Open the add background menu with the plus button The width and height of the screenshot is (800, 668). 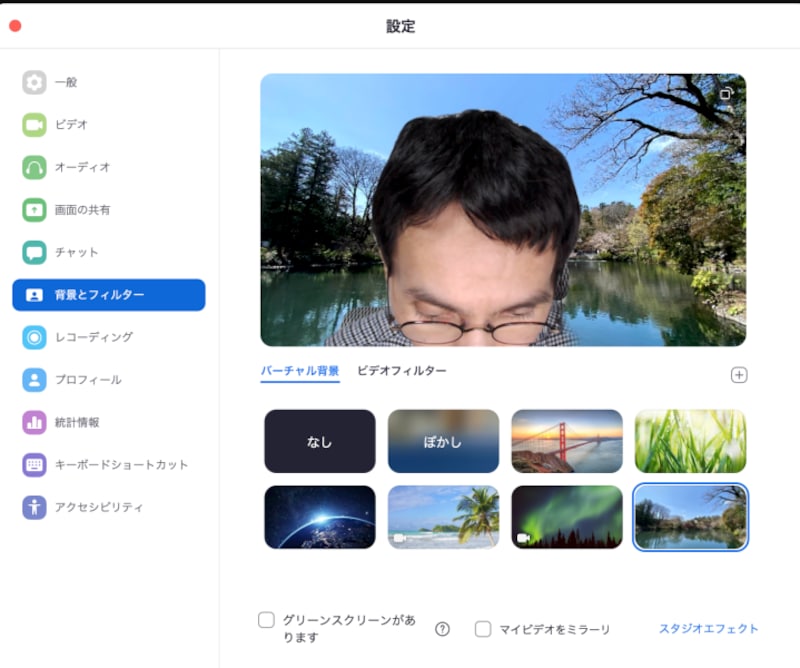point(740,375)
